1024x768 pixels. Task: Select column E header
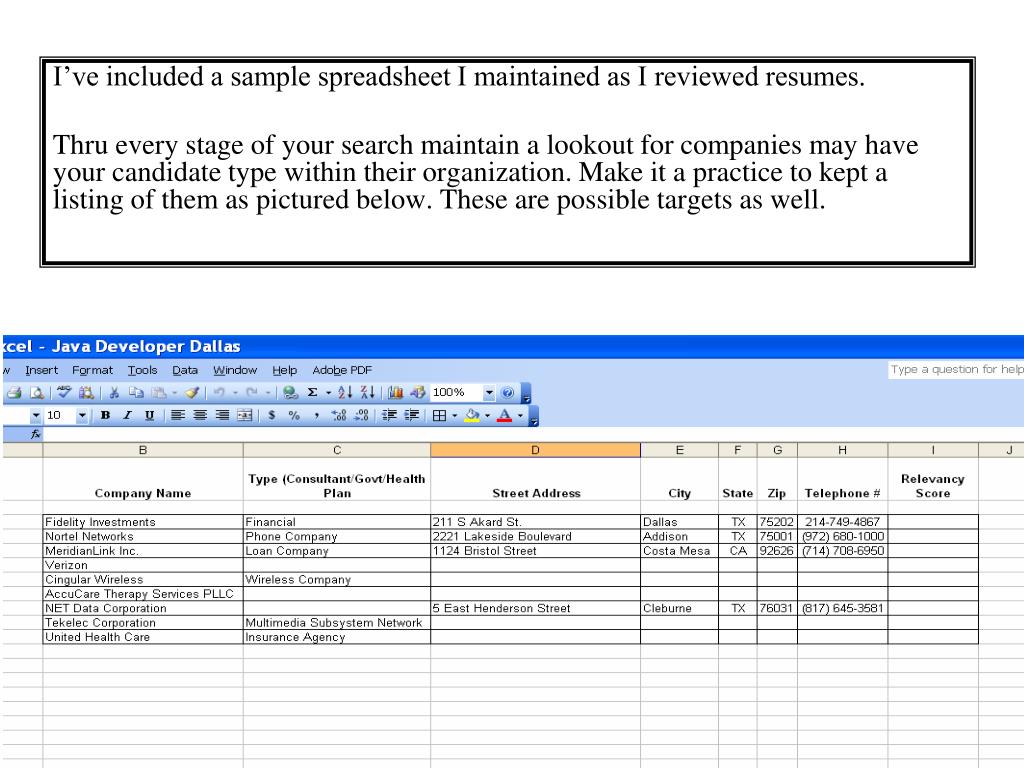coord(679,450)
